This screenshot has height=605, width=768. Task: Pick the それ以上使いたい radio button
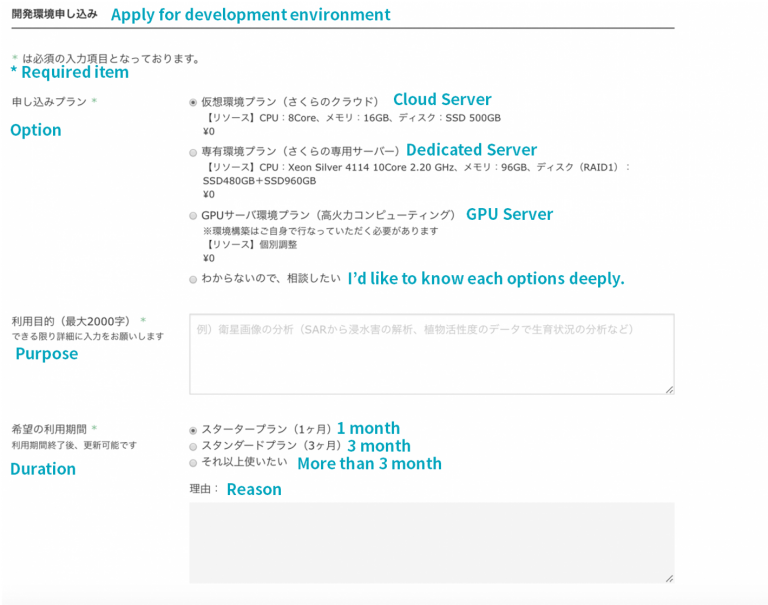coord(193,463)
